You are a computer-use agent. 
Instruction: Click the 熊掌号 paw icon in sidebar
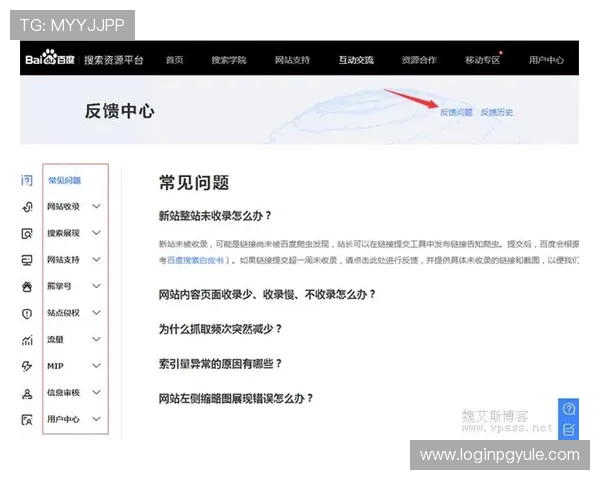(27, 287)
